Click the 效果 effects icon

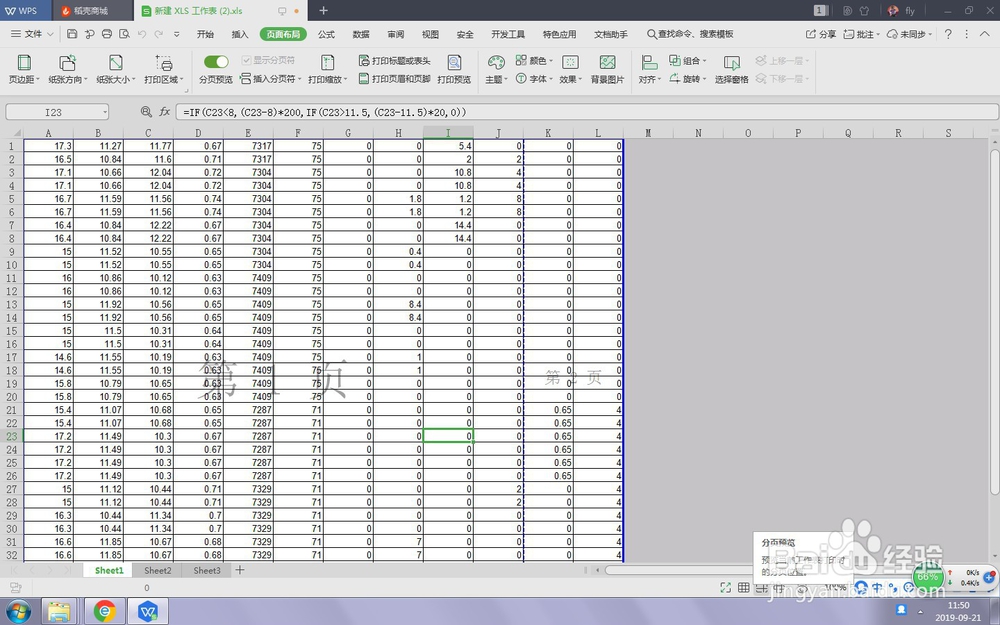(x=570, y=62)
